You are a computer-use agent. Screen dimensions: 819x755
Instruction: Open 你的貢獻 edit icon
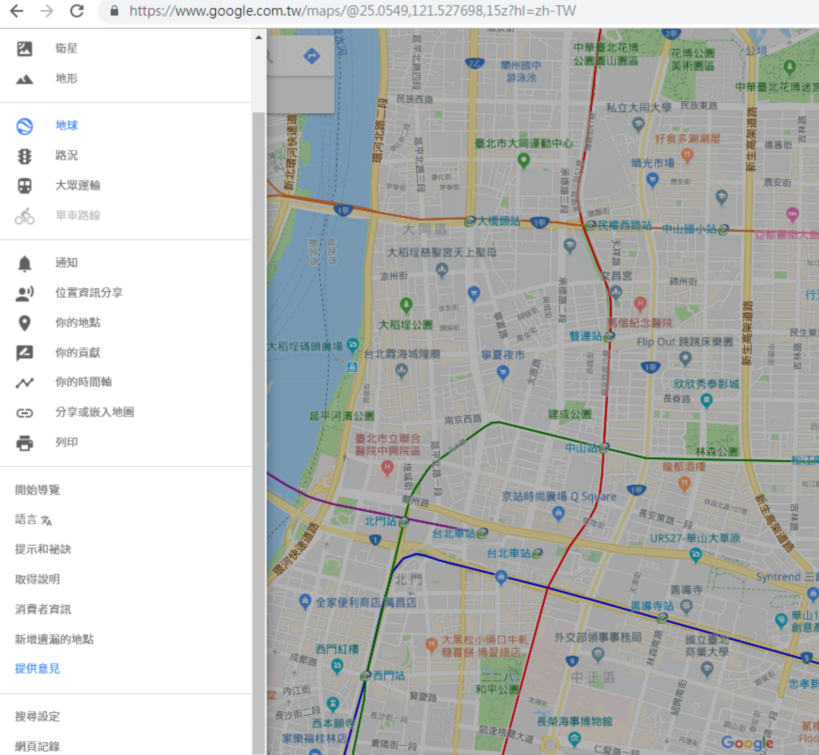point(25,353)
